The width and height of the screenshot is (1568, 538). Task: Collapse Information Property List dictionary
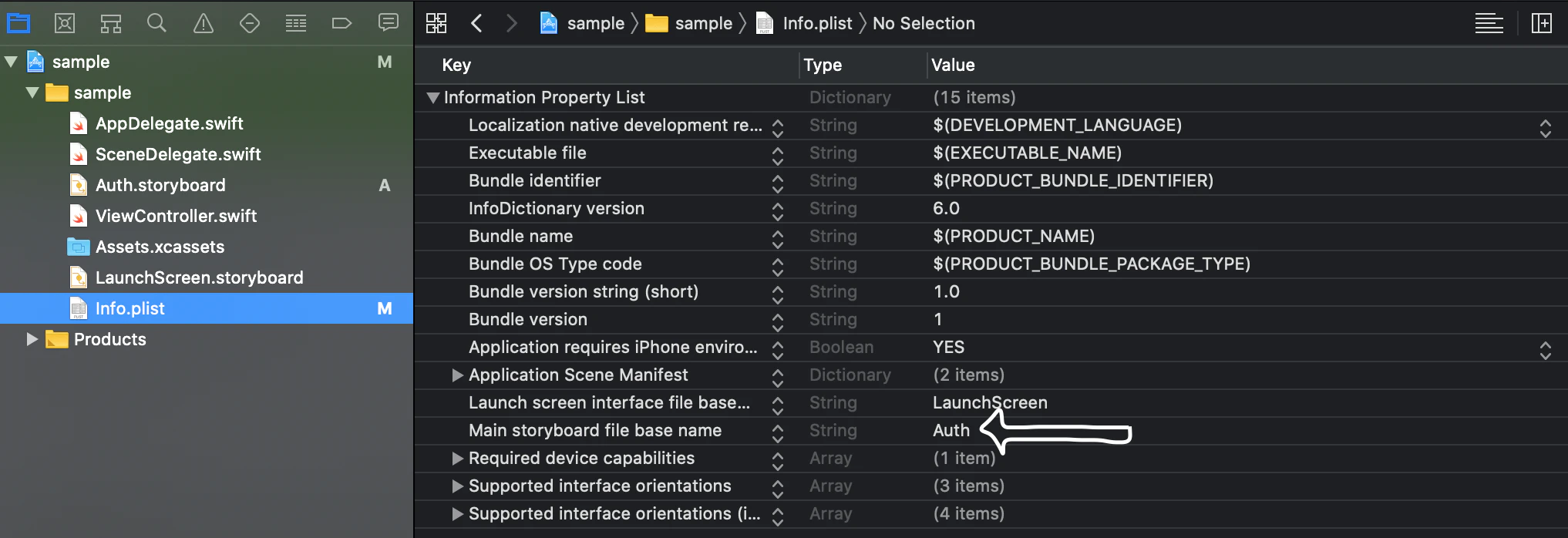(x=433, y=98)
